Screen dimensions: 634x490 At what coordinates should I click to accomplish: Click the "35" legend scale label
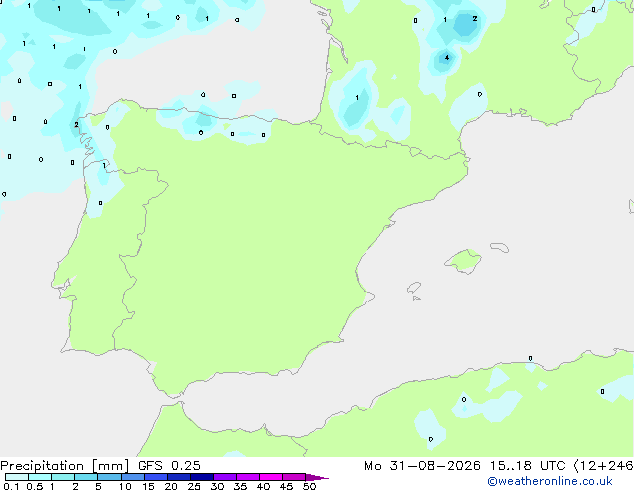coord(240,486)
